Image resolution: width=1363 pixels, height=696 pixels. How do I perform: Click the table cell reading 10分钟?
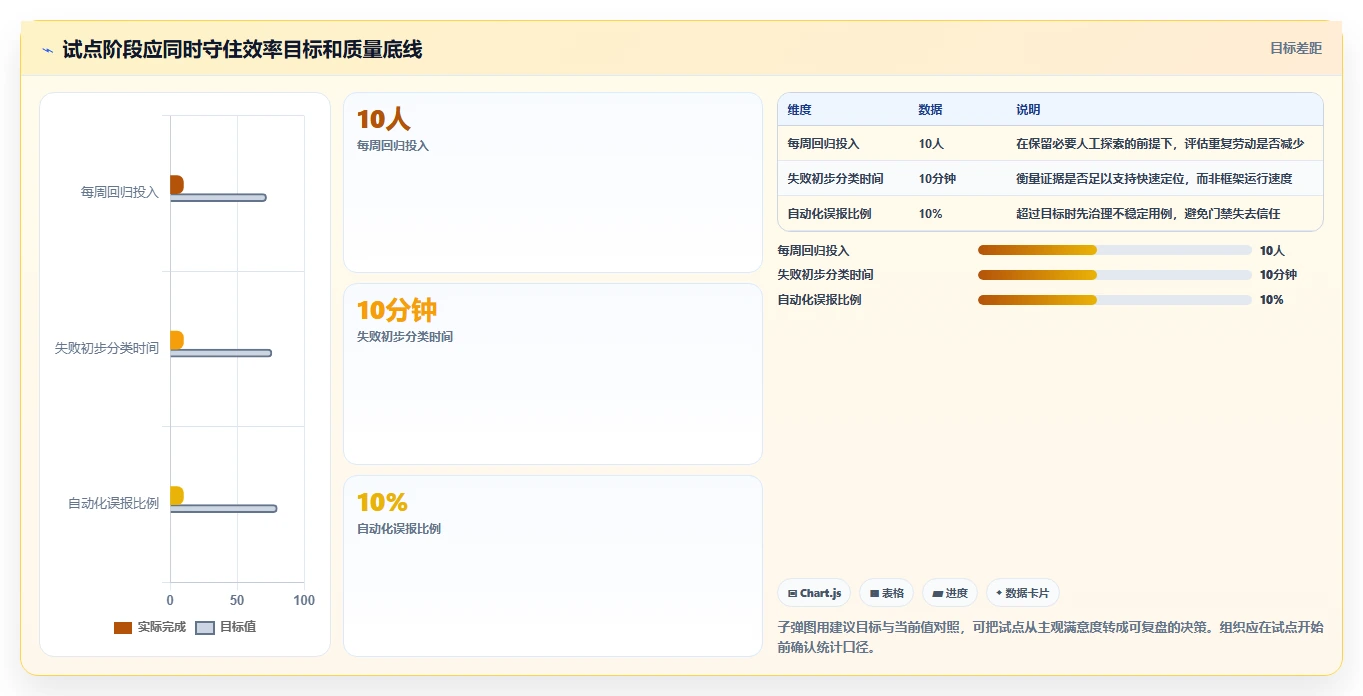[937, 179]
